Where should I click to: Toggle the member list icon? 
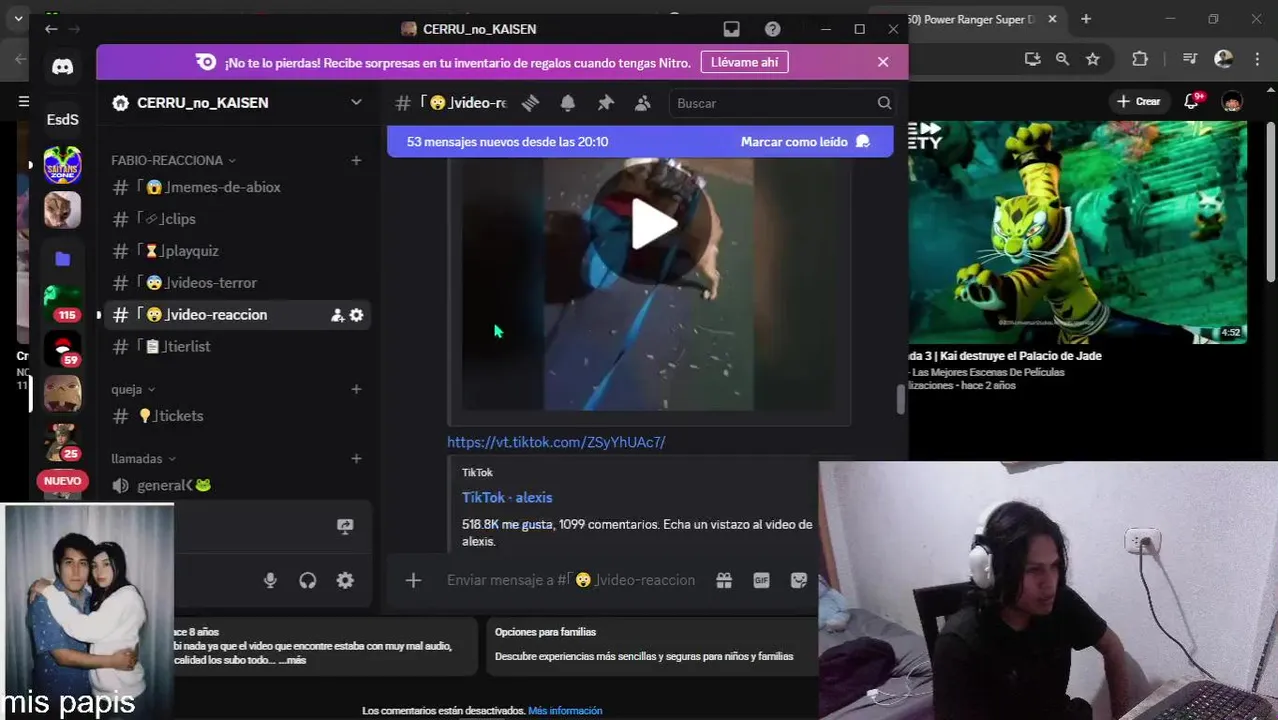(642, 103)
